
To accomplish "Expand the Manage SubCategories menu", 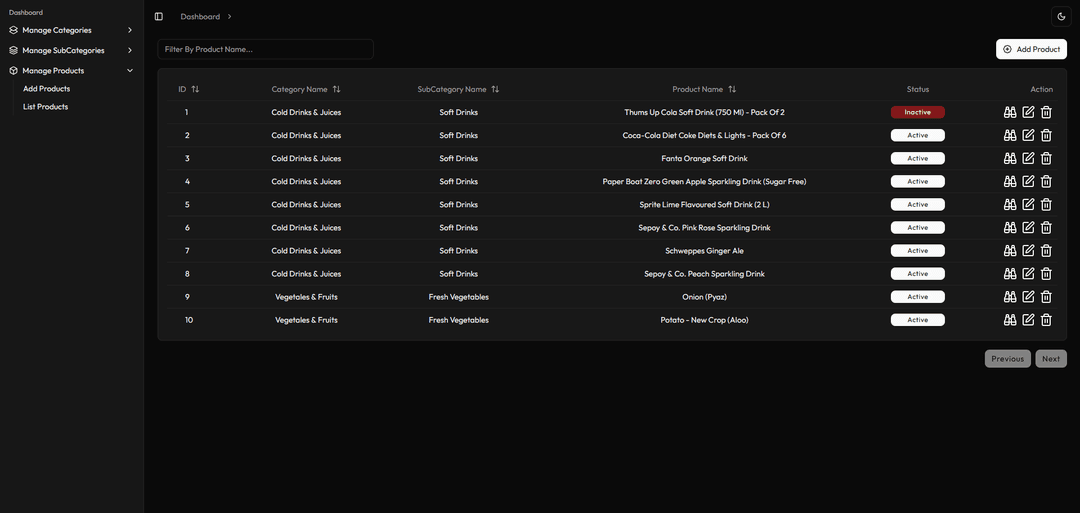I will pyautogui.click(x=71, y=50).
